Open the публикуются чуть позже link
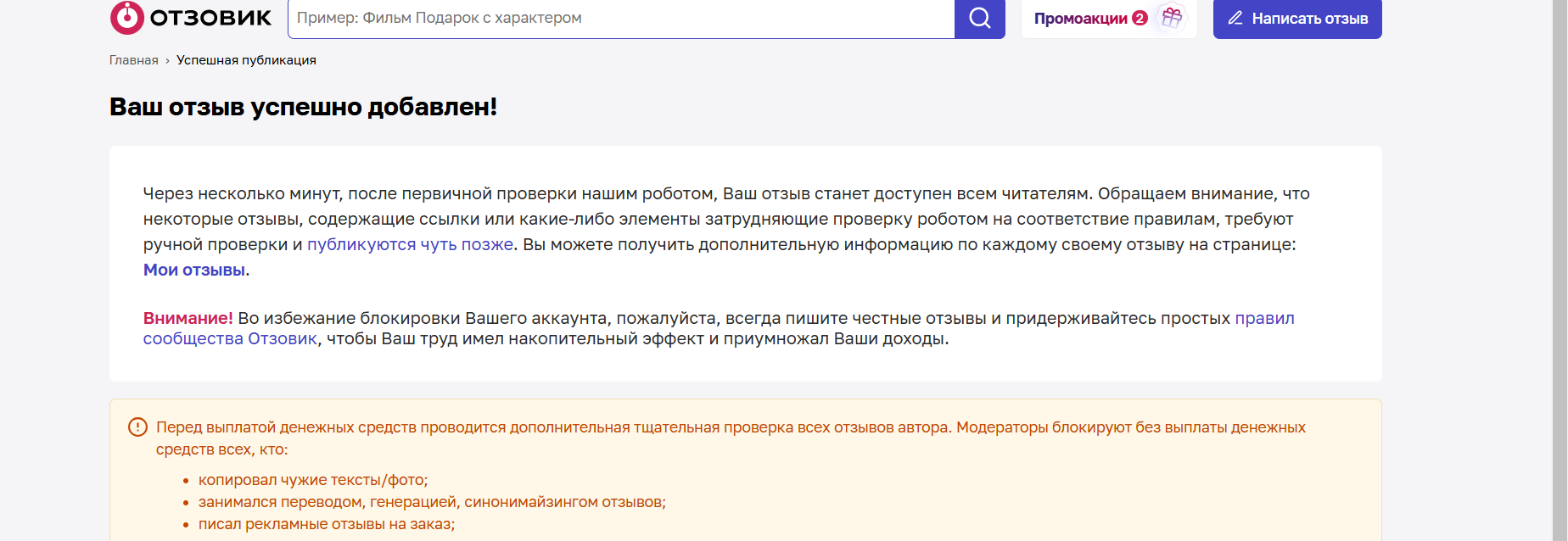 (410, 244)
